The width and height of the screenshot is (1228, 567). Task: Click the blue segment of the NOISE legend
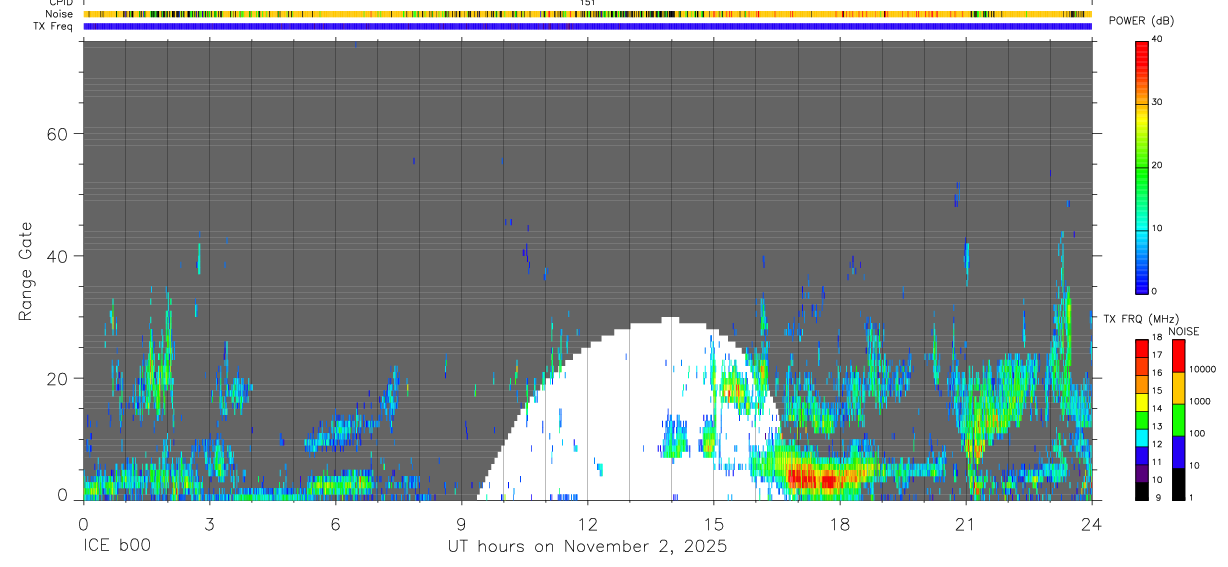tap(1178, 451)
